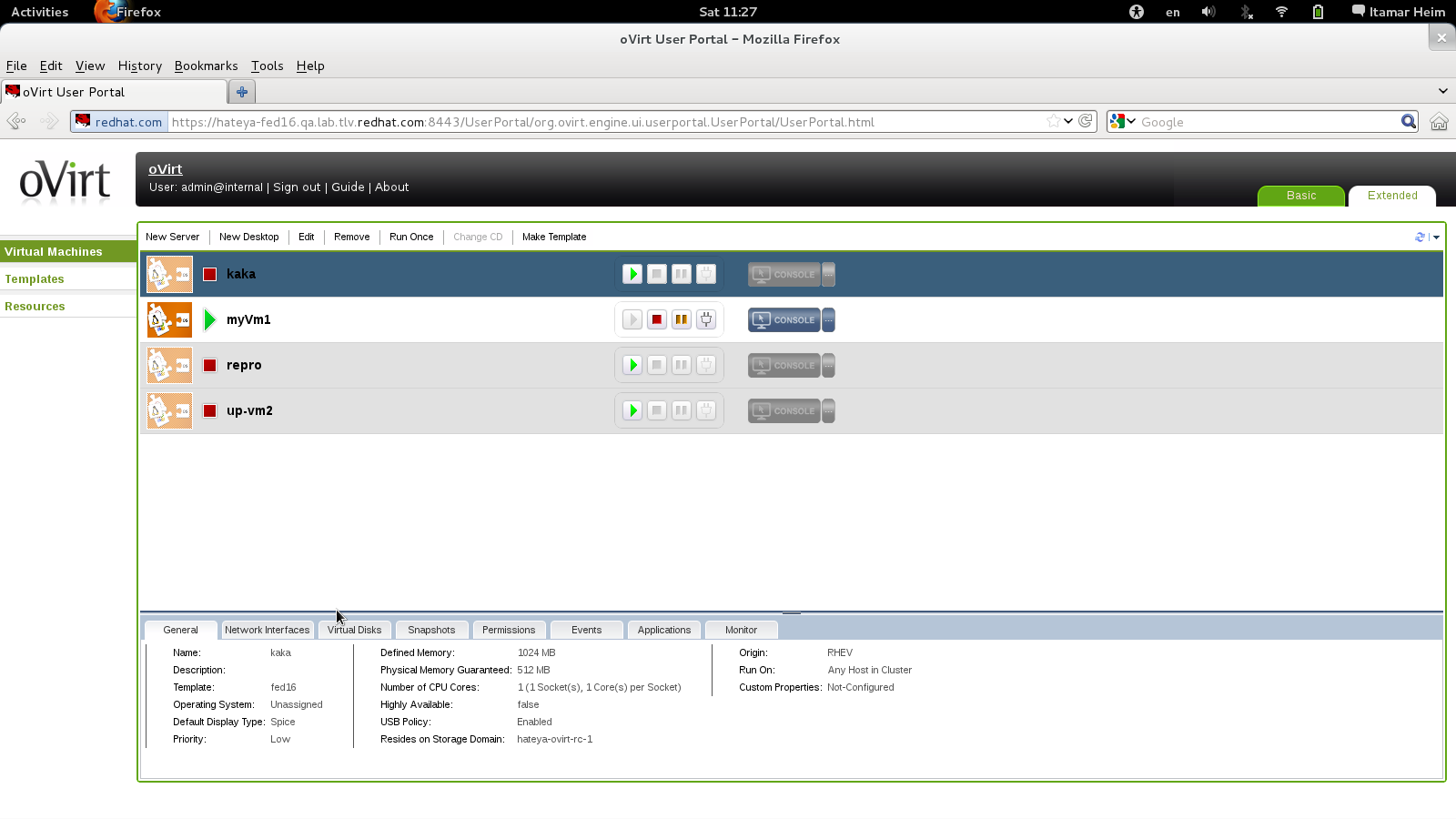
Task: Refresh the virtual machines list
Action: [1420, 237]
